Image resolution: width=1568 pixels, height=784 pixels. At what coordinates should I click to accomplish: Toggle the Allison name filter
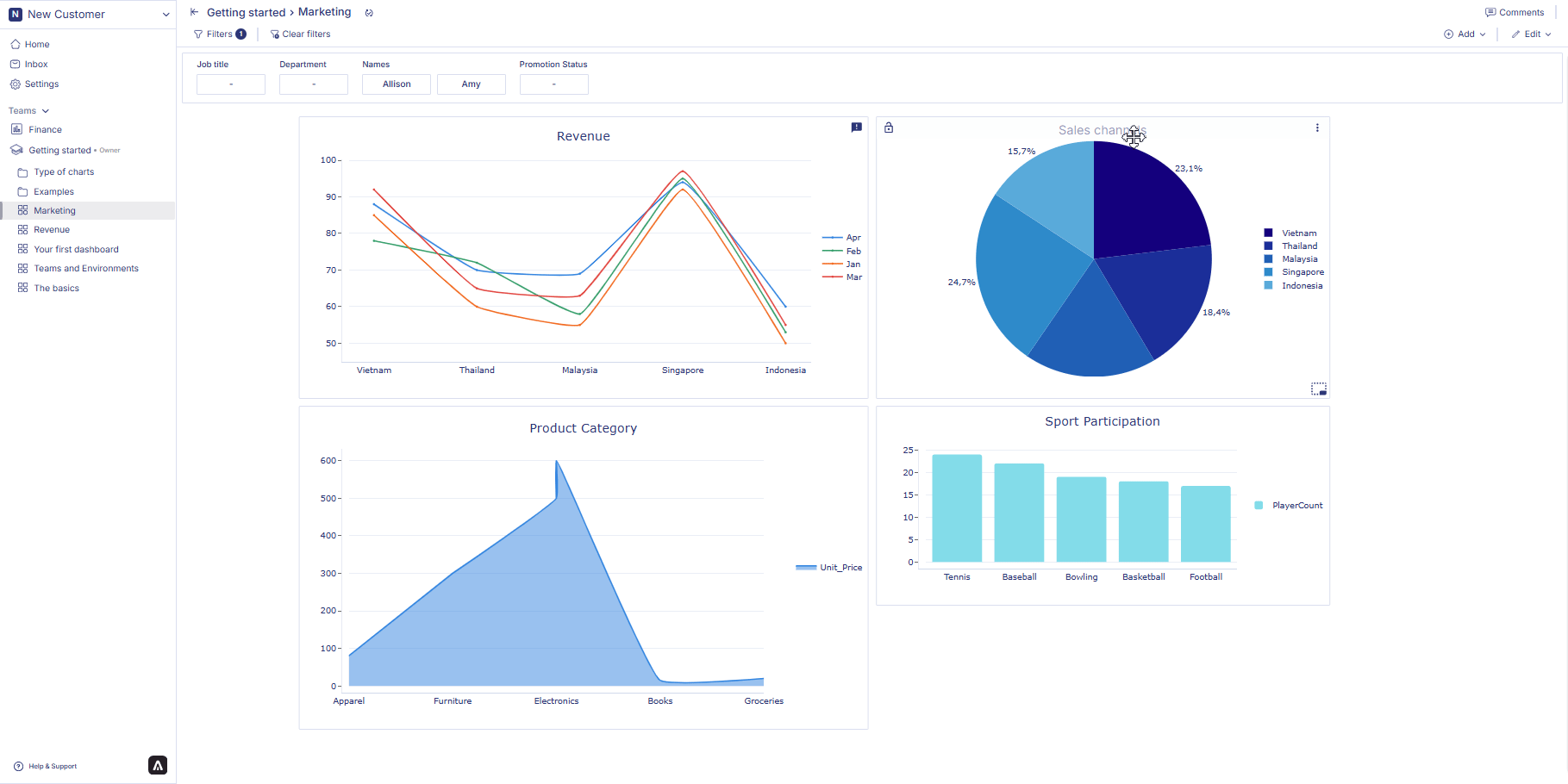(397, 84)
